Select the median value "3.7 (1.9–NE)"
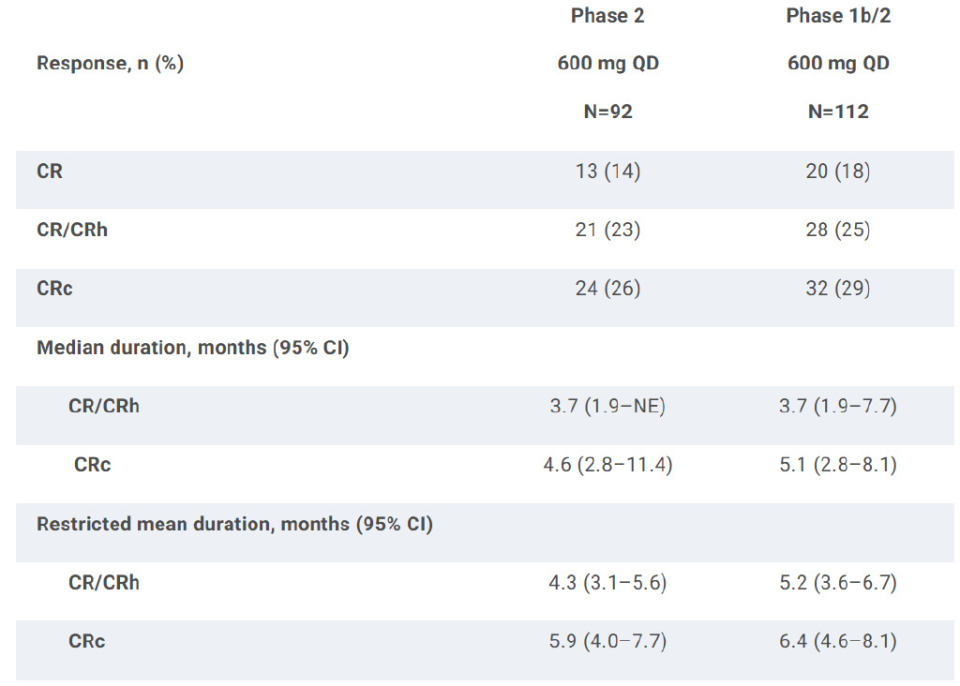 click(x=608, y=407)
